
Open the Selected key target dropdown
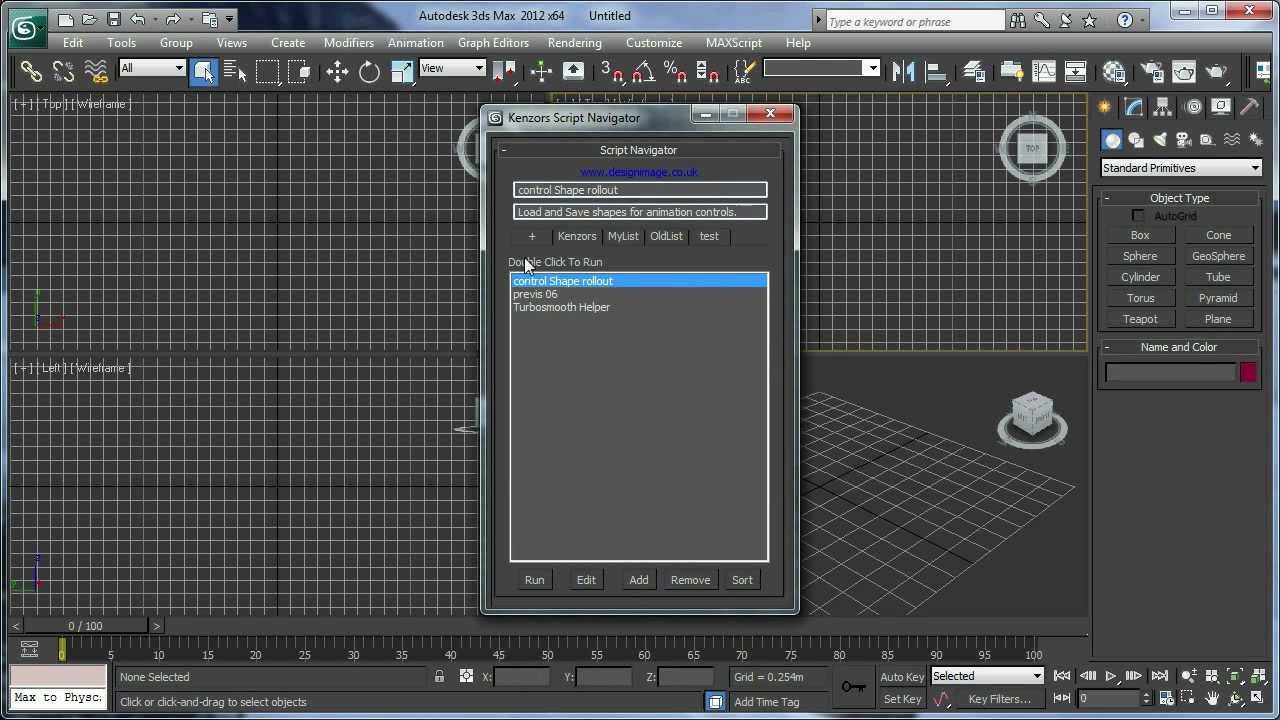point(987,676)
